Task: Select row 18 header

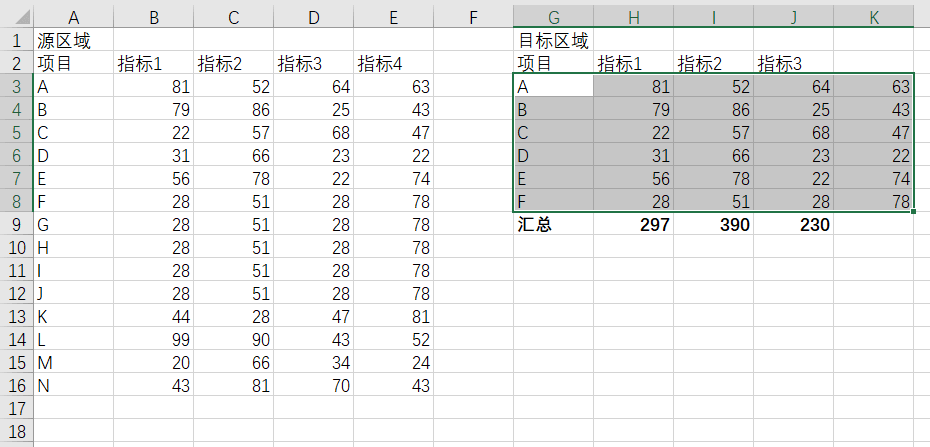Action: coord(17,432)
